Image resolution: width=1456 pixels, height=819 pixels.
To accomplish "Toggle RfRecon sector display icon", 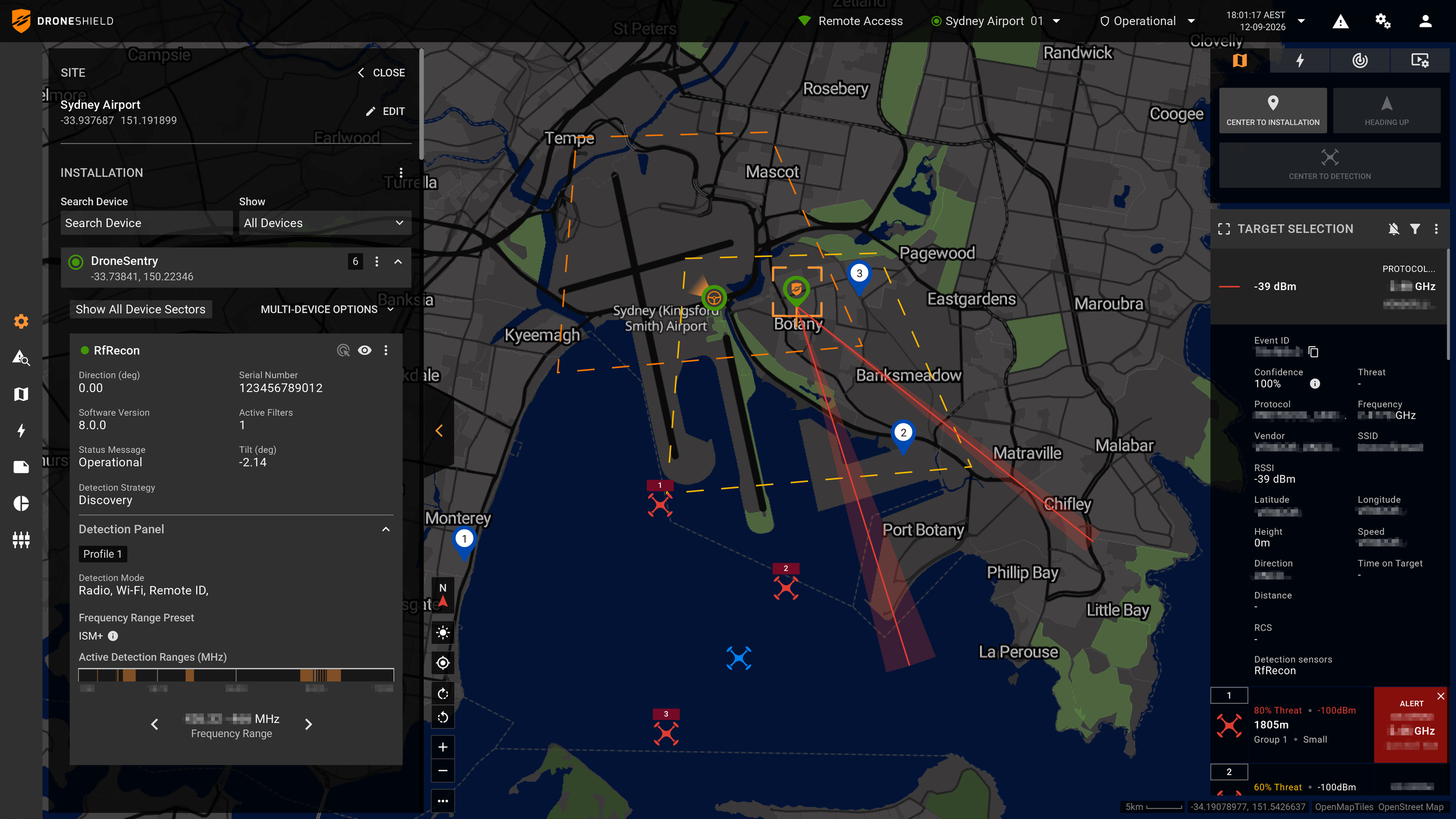I will point(343,350).
